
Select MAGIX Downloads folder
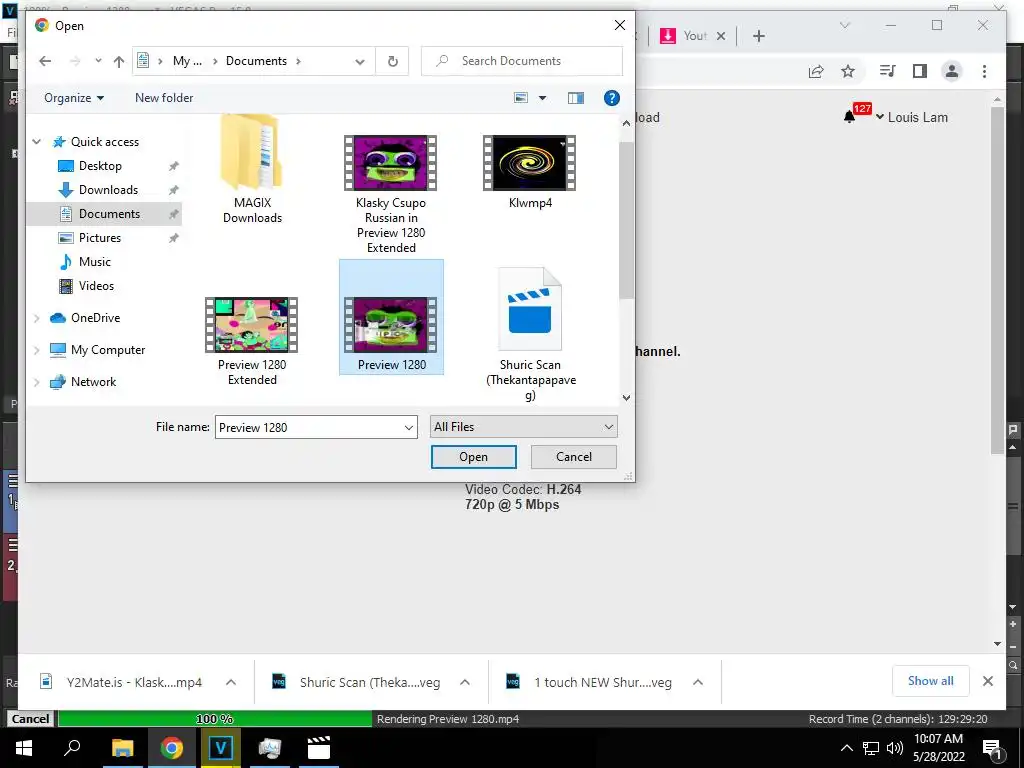tap(252, 170)
